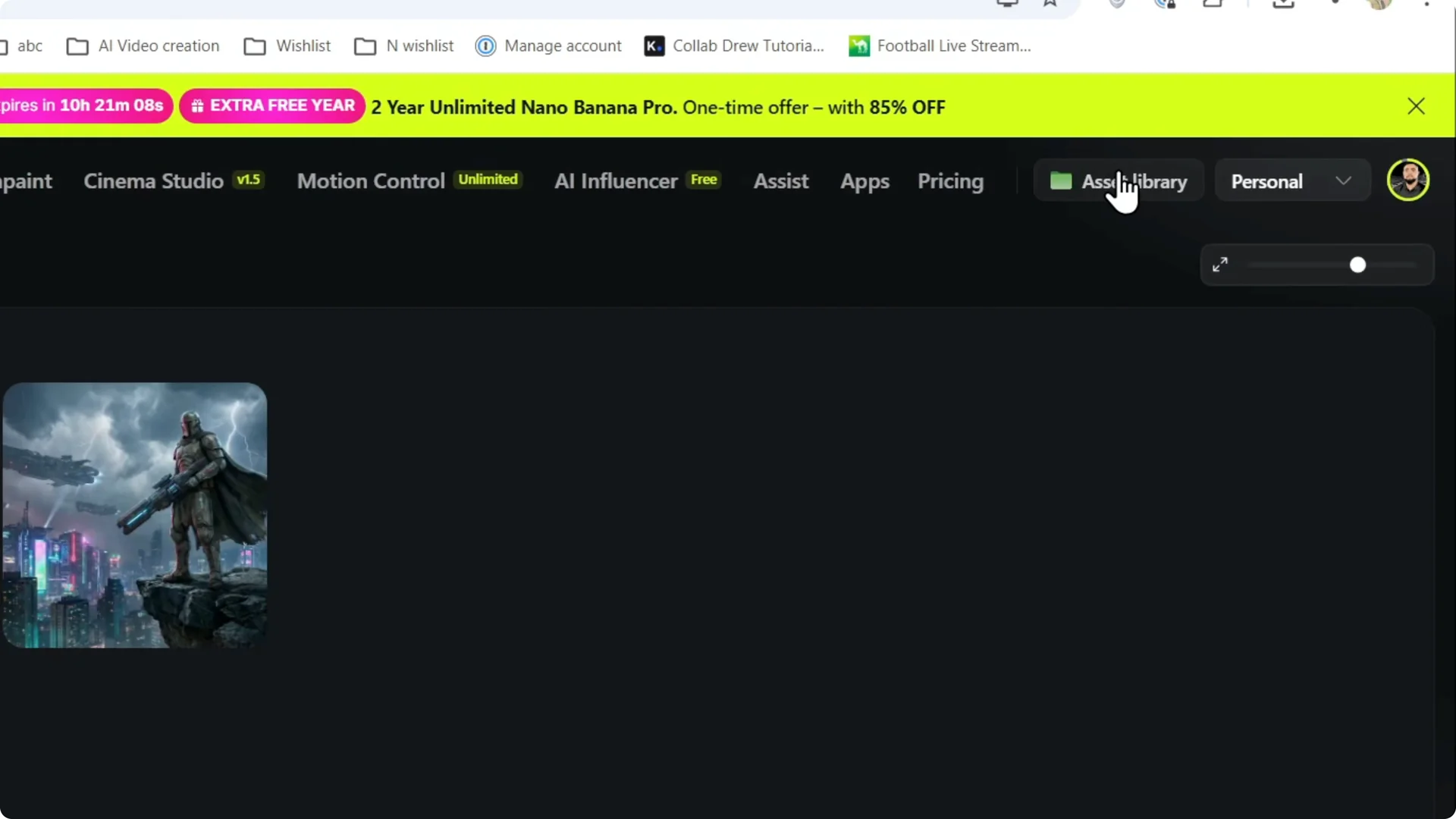Open the N wishlist bookmarks folder

[x=366, y=46]
